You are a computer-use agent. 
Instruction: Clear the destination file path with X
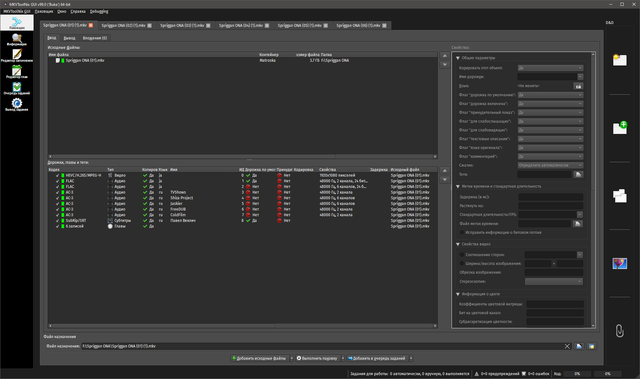point(567,346)
